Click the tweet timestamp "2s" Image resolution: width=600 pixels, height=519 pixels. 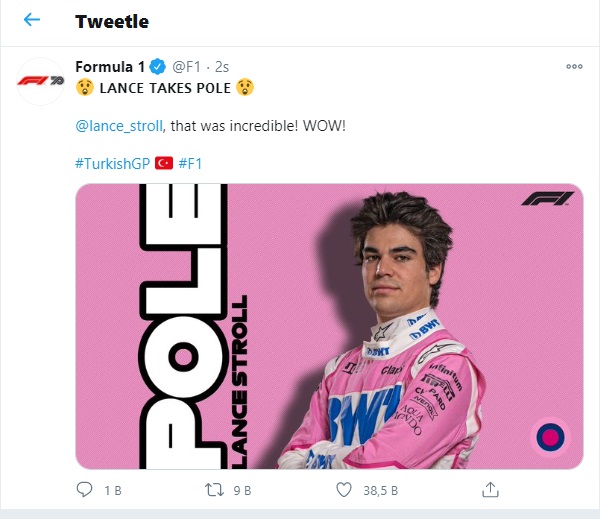coord(223,68)
